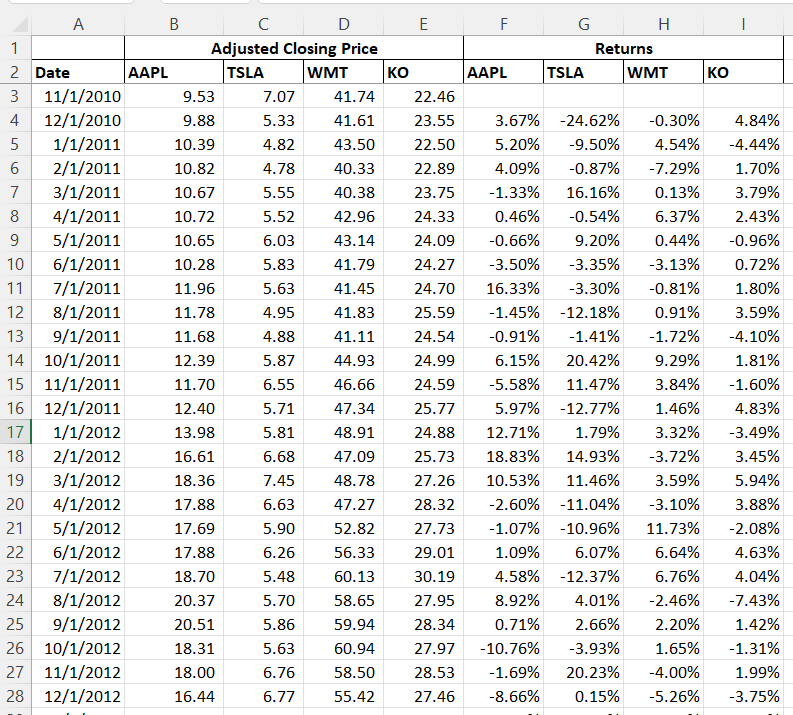Select the TSLA return 16.16%

[x=584, y=192]
